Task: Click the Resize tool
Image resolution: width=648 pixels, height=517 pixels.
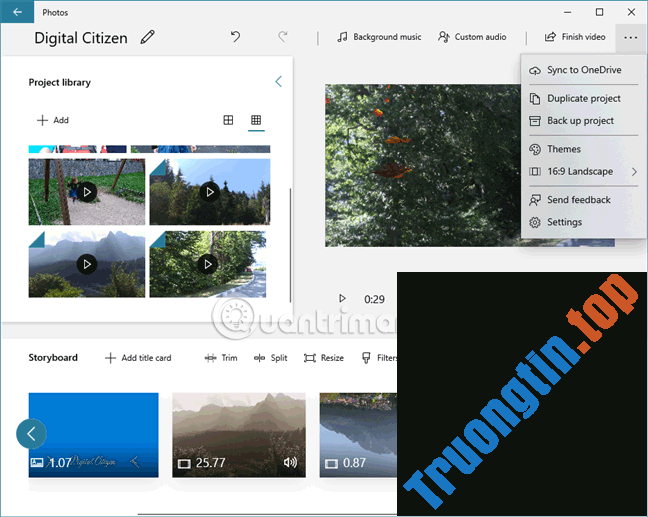Action: 324,358
